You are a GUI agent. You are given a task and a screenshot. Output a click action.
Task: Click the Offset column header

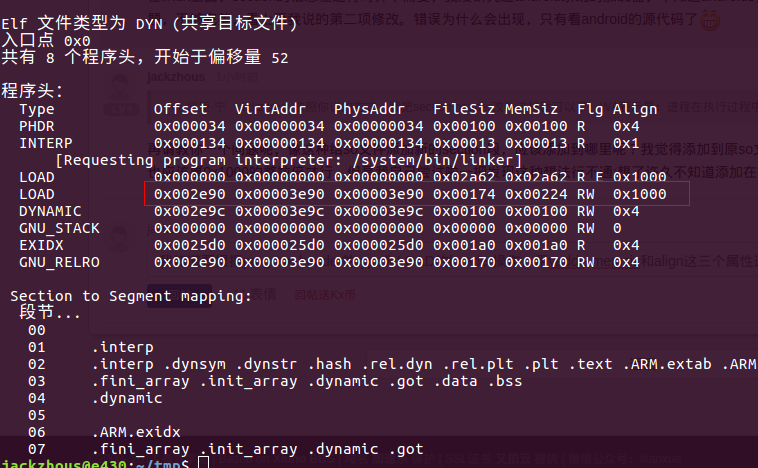(180, 109)
